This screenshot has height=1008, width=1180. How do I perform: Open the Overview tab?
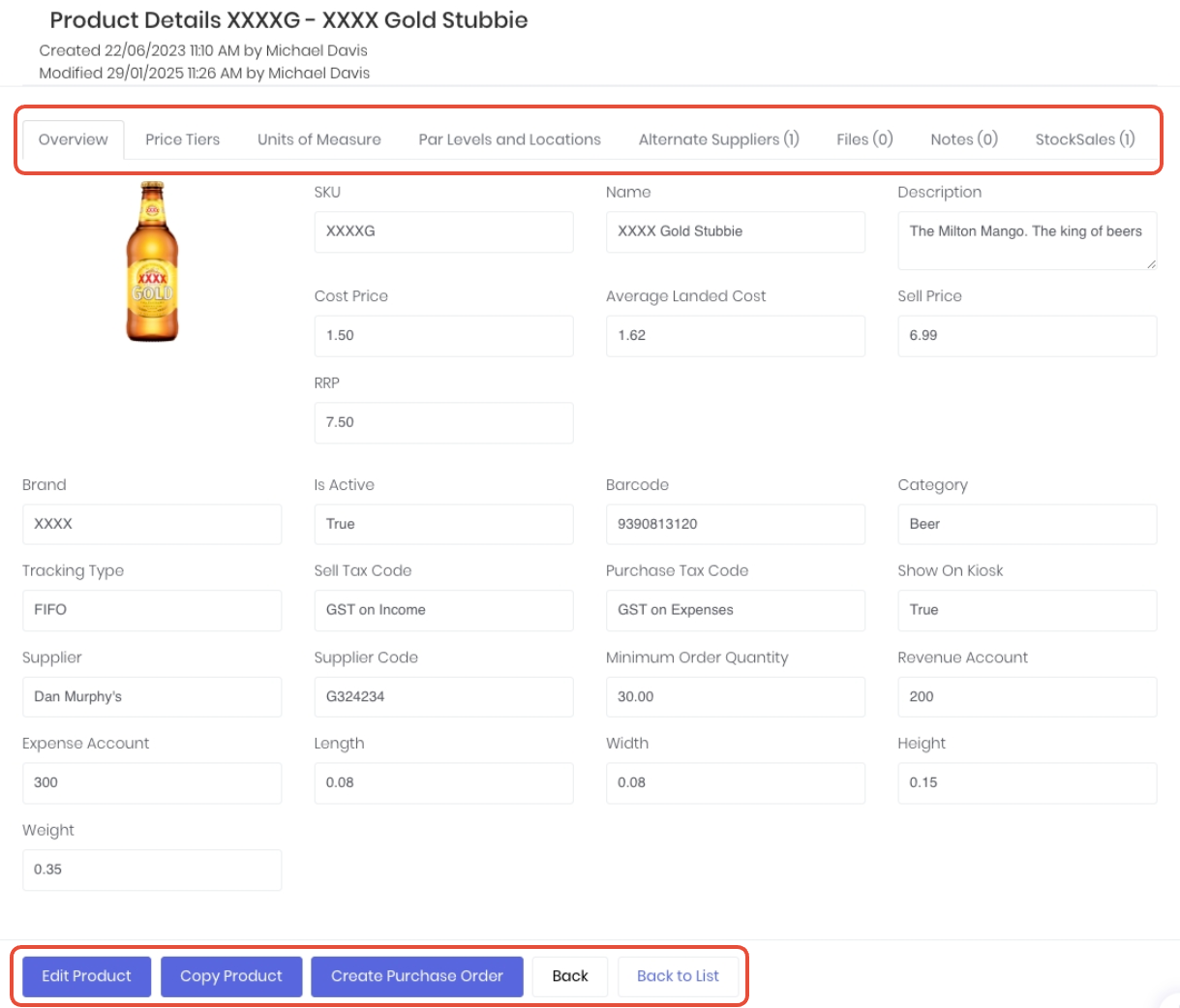(74, 139)
